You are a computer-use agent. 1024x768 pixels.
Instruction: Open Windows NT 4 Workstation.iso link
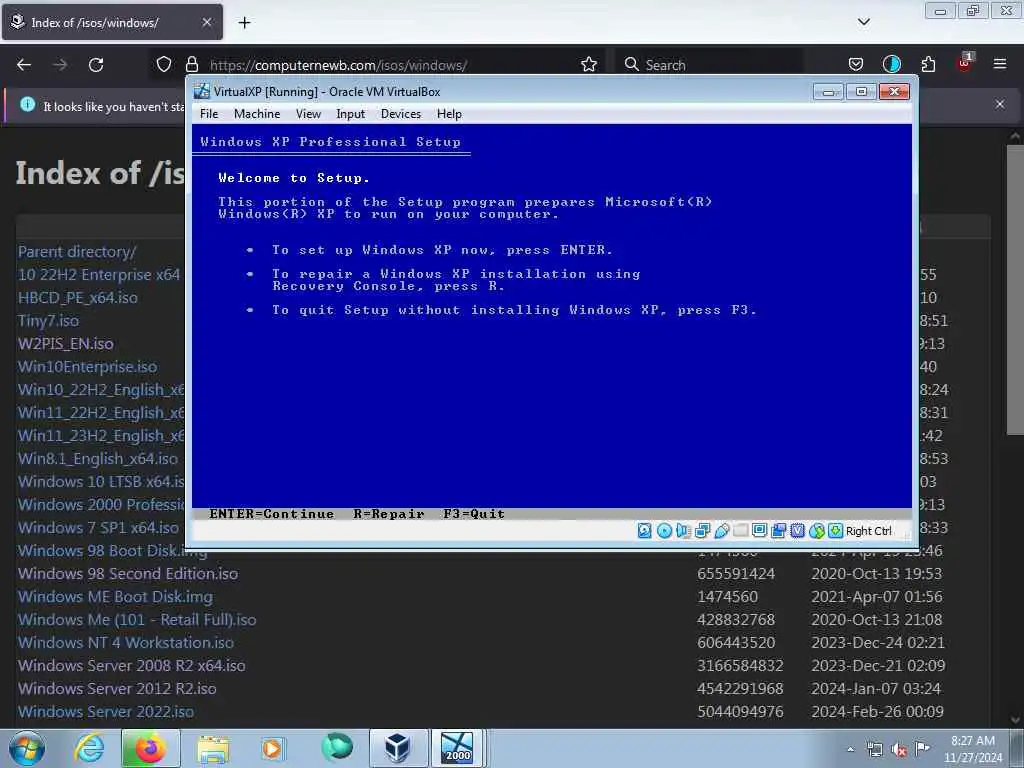click(x=126, y=643)
